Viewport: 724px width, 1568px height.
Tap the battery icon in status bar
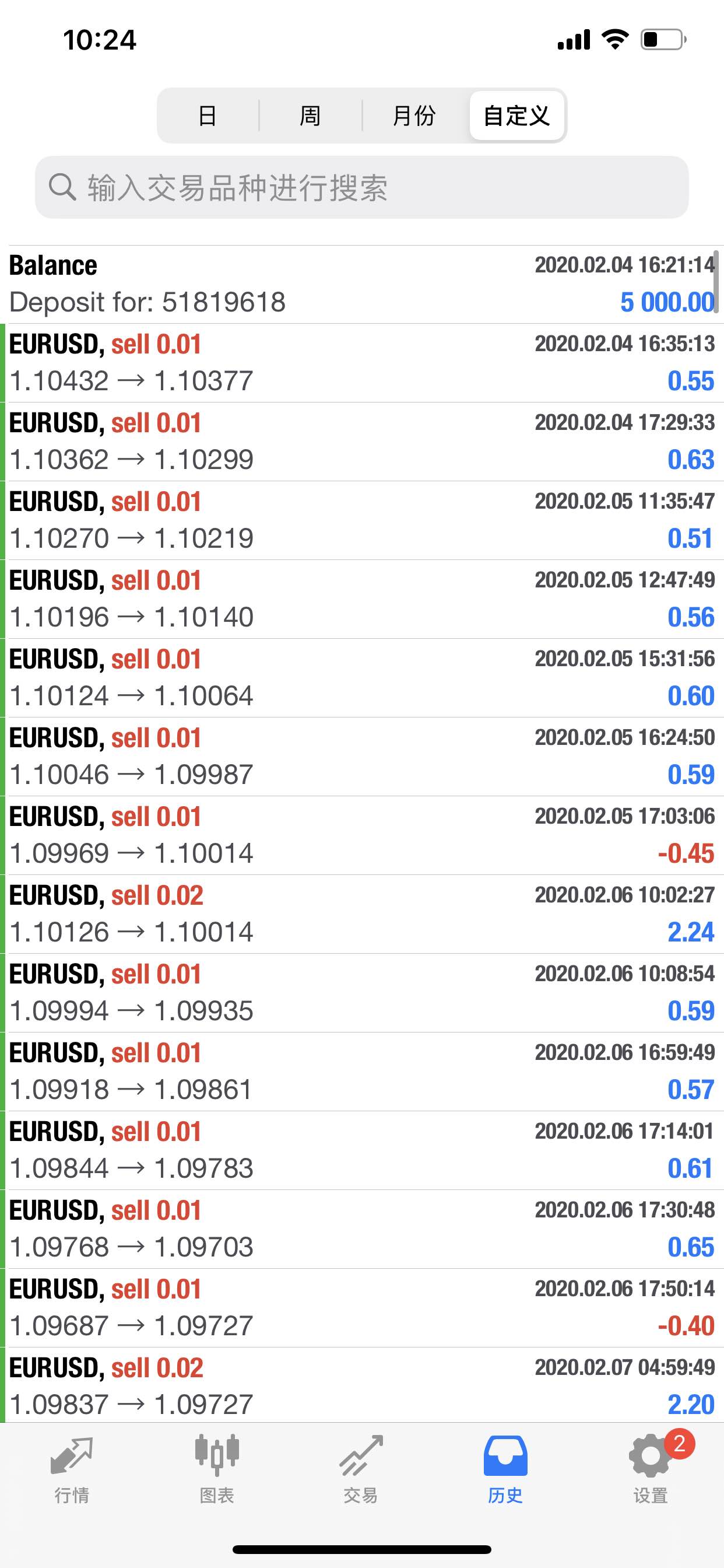663,40
